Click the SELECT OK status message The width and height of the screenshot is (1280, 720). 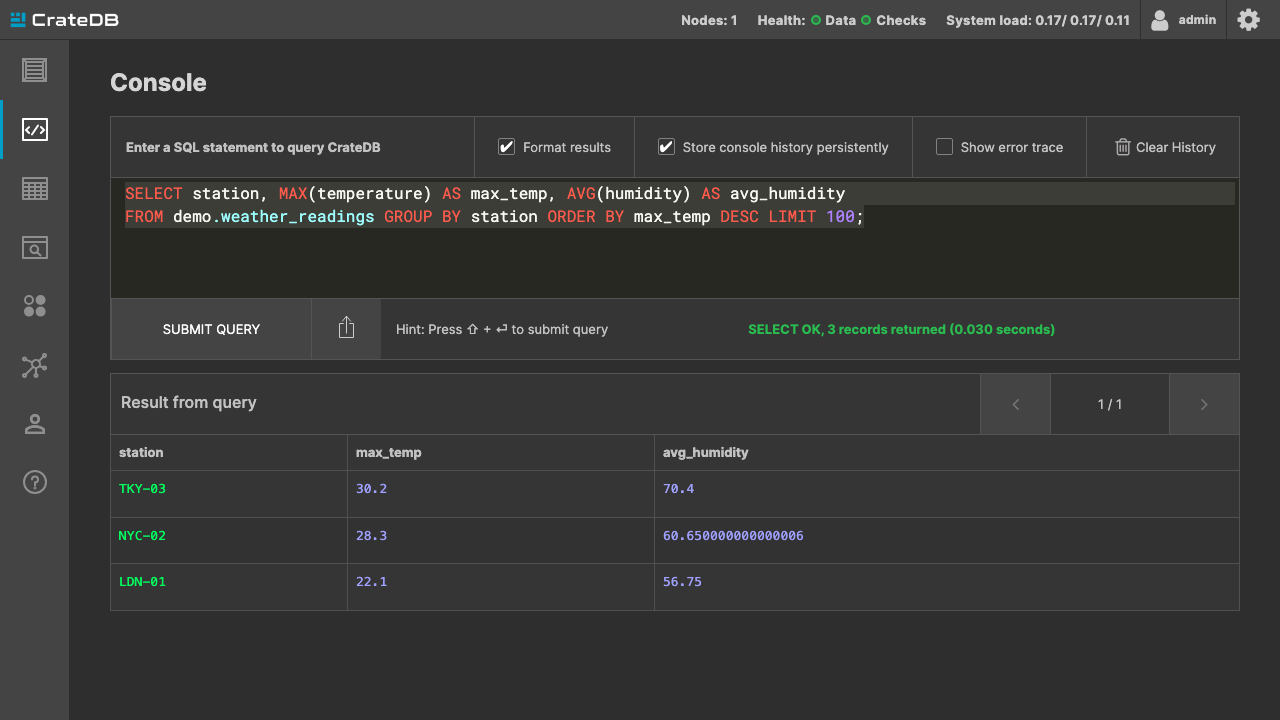pyautogui.click(x=901, y=329)
